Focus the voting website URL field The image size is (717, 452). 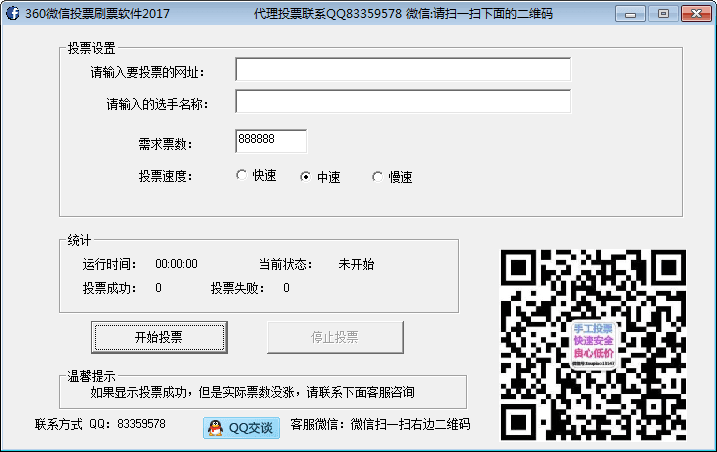coord(403,70)
